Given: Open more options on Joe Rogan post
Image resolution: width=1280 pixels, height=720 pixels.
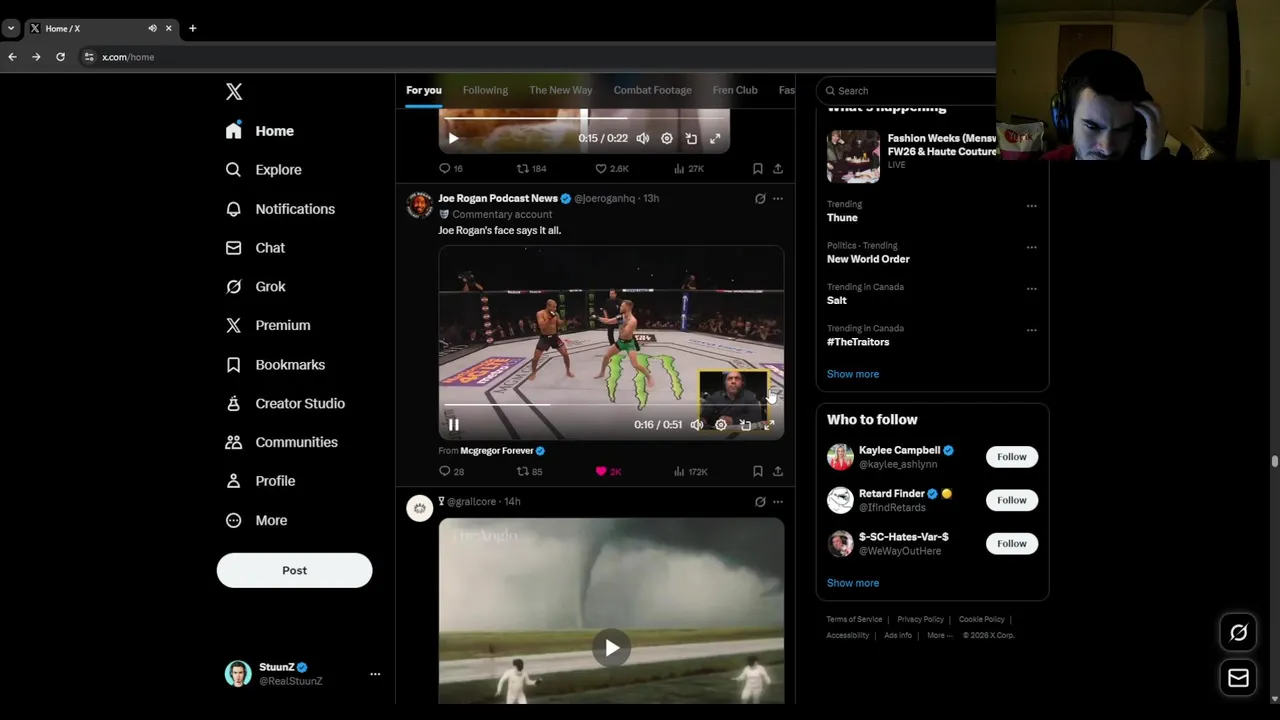Looking at the screenshot, I should click(x=778, y=199).
